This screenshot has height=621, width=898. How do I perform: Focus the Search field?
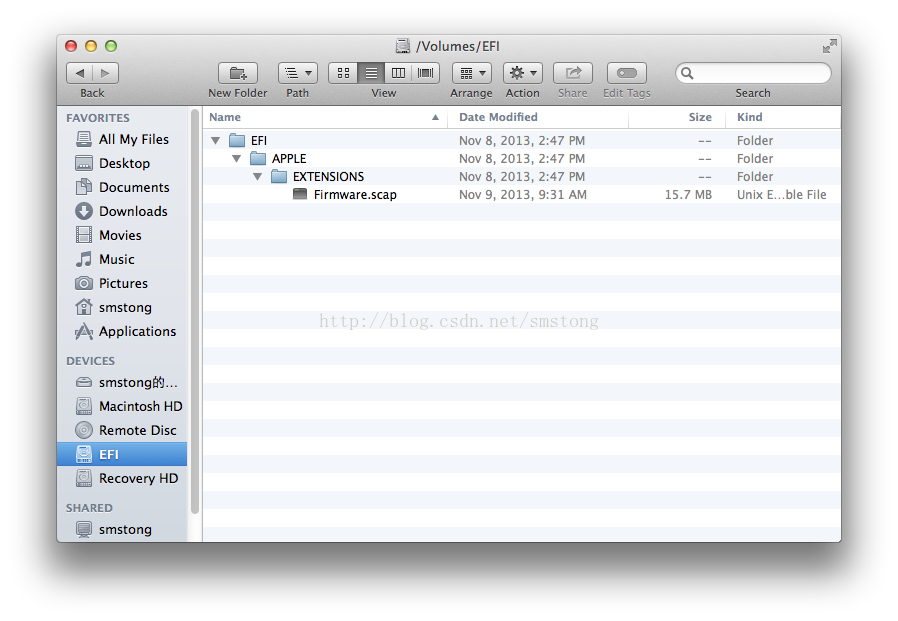753,73
